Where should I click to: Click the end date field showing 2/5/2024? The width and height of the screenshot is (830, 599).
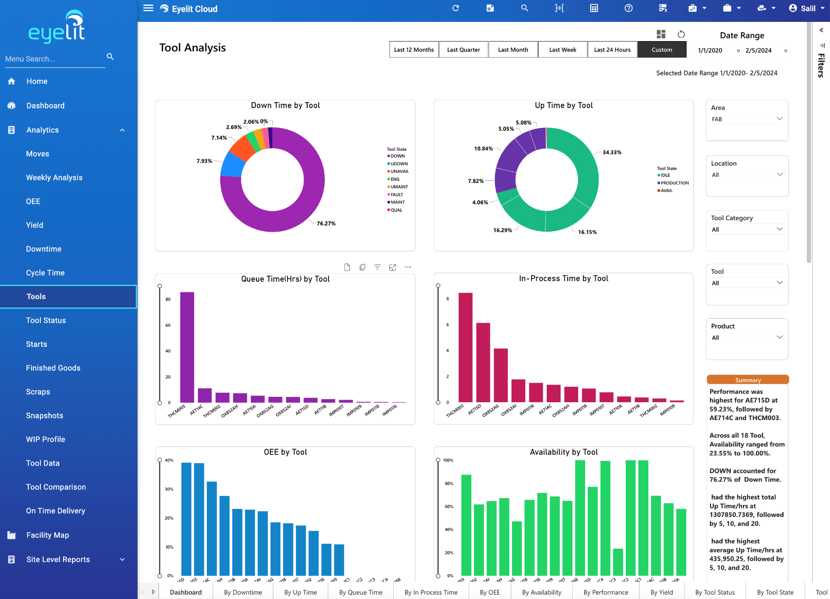(761, 51)
